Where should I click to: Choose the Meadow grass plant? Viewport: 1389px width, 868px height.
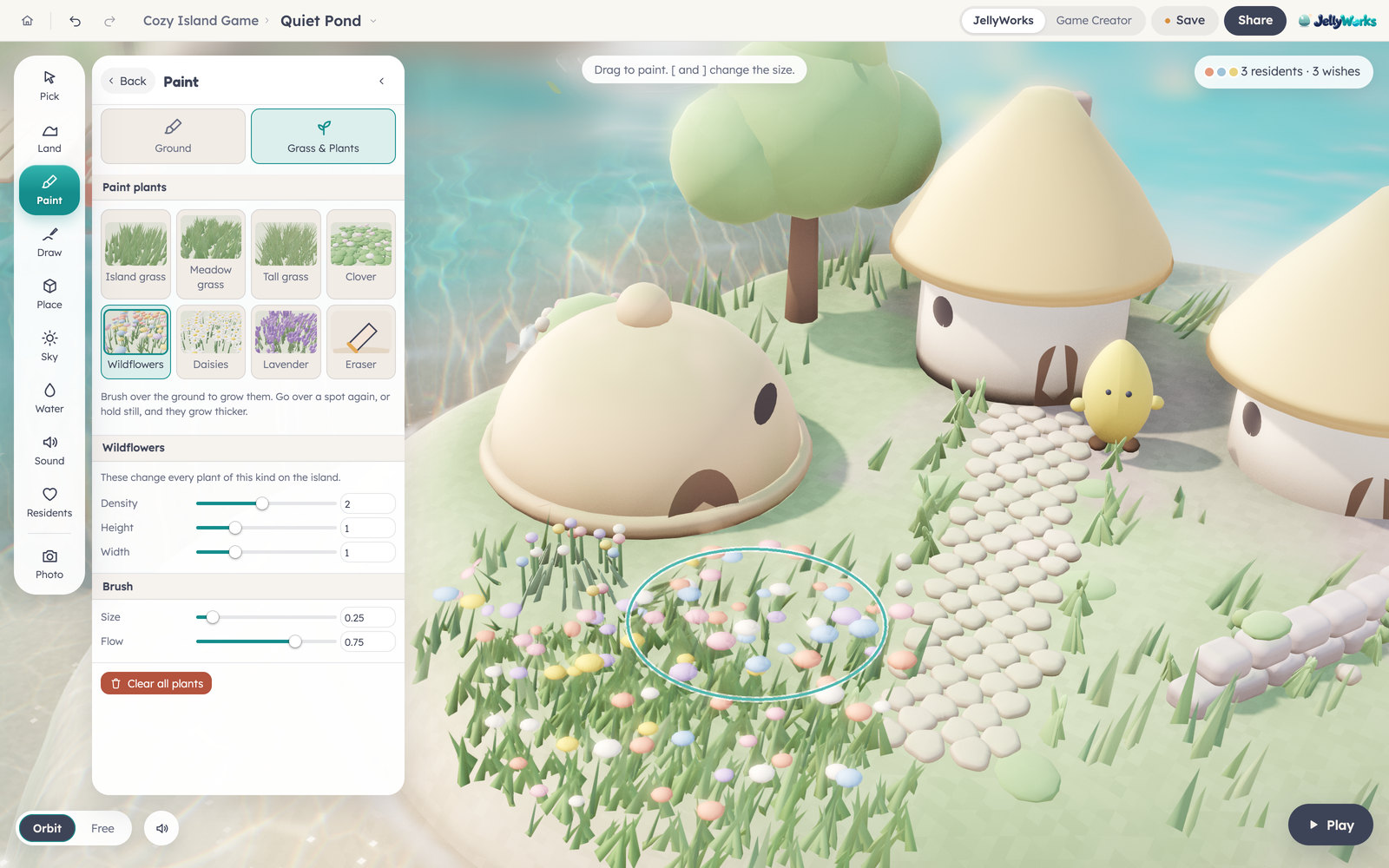[x=211, y=254]
